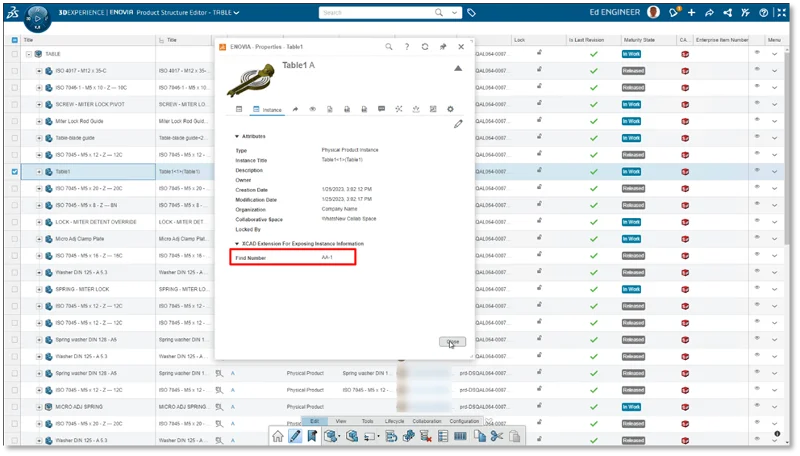Click the scissors cut icon in bottom toolbar
The width and height of the screenshot is (800, 456).
coord(495,436)
